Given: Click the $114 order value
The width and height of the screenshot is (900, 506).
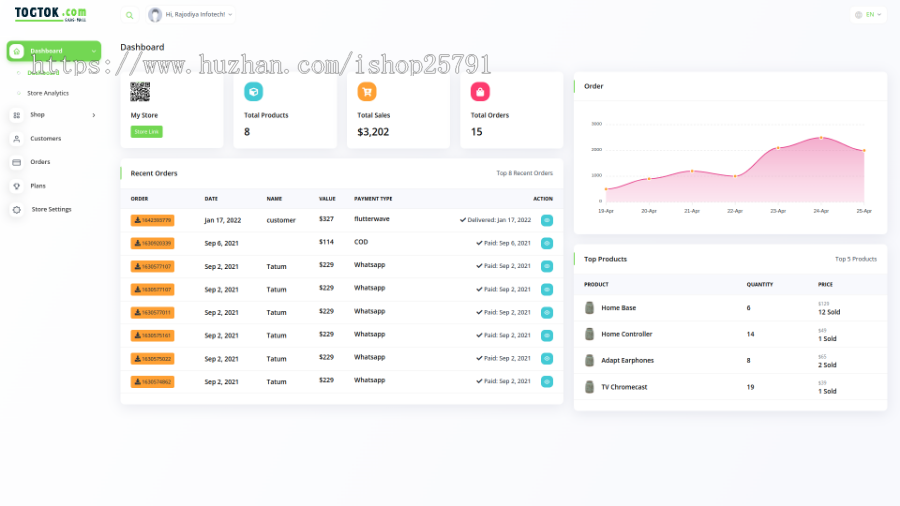Looking at the screenshot, I should pos(326,242).
